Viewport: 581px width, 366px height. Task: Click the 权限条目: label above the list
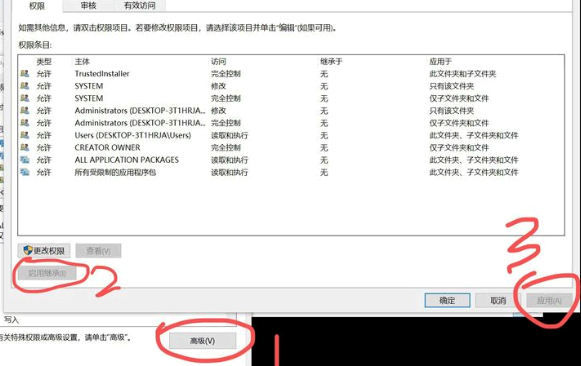point(35,45)
